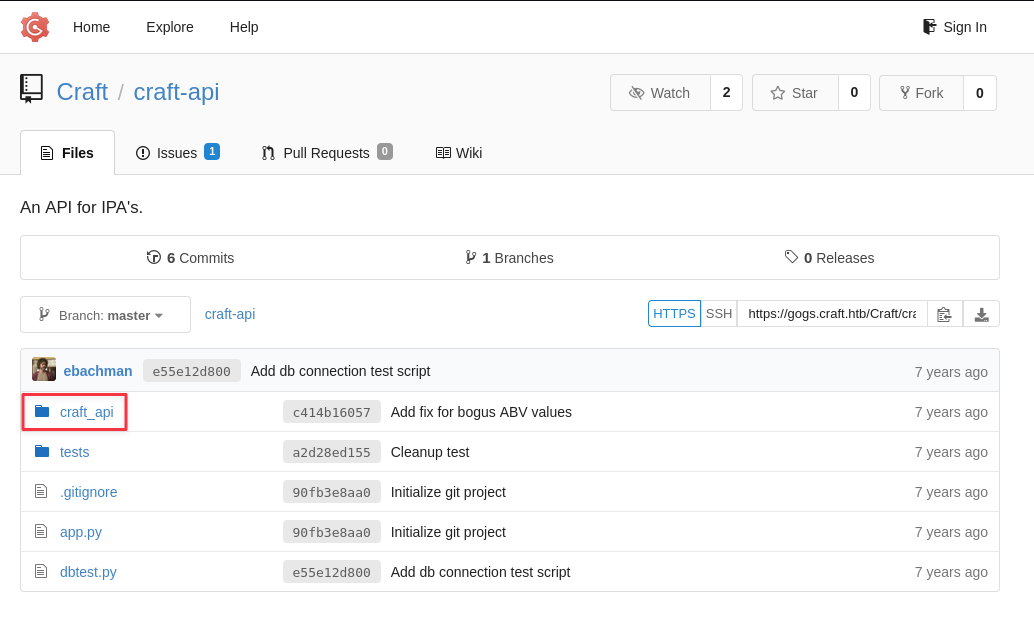The width and height of the screenshot is (1034, 634).
Task: View the stargazers count next to Star
Action: point(854,92)
